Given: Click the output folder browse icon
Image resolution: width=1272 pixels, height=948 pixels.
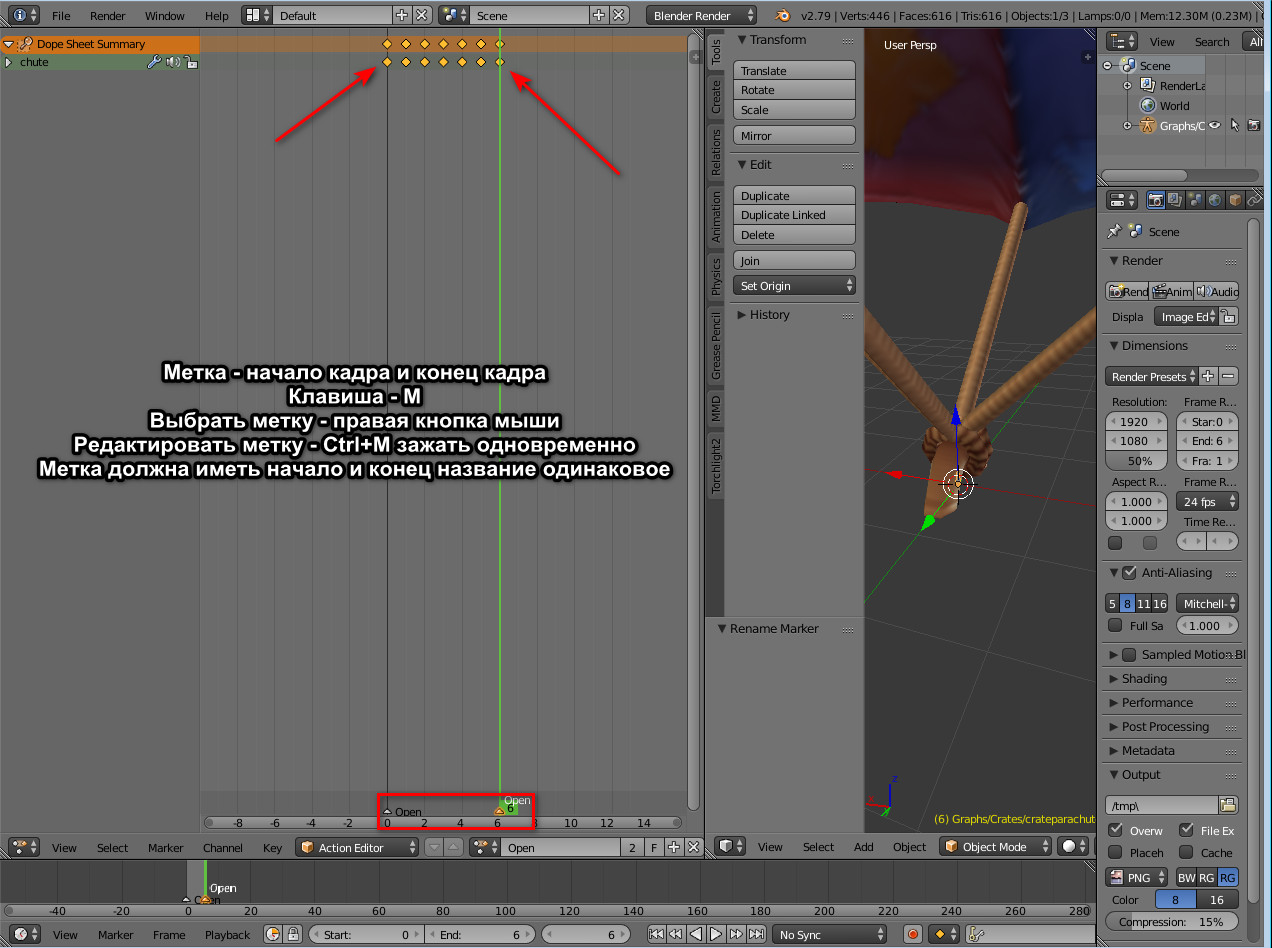Looking at the screenshot, I should click(1229, 805).
